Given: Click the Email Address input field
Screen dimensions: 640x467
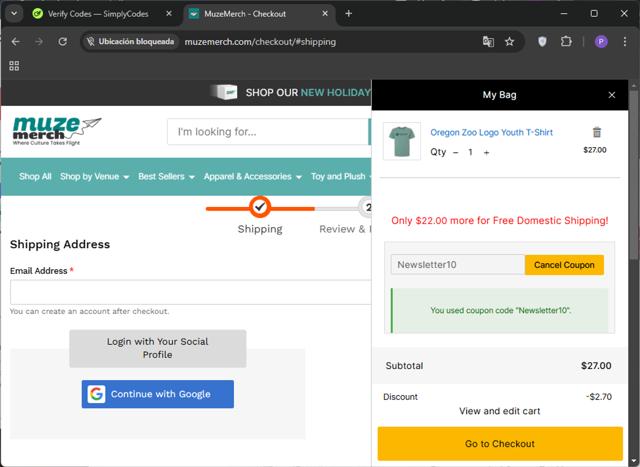Looking at the screenshot, I should coord(191,292).
